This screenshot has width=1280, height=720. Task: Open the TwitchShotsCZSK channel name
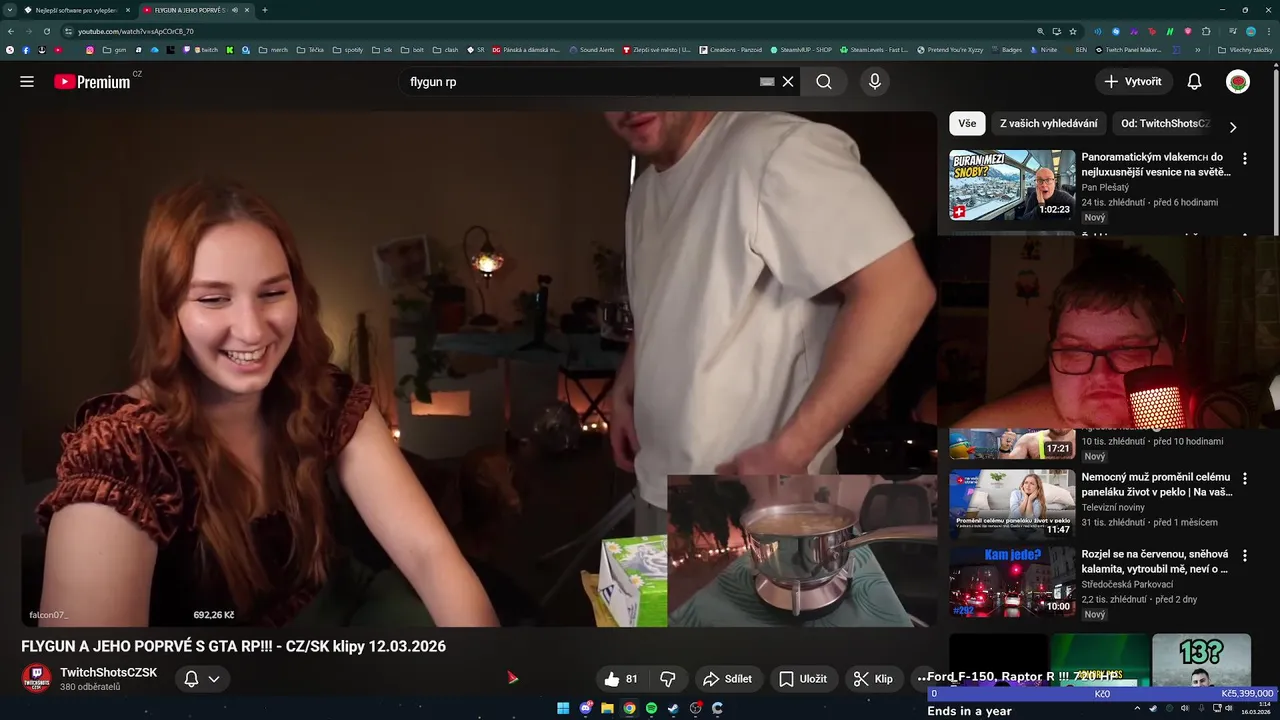click(x=108, y=673)
